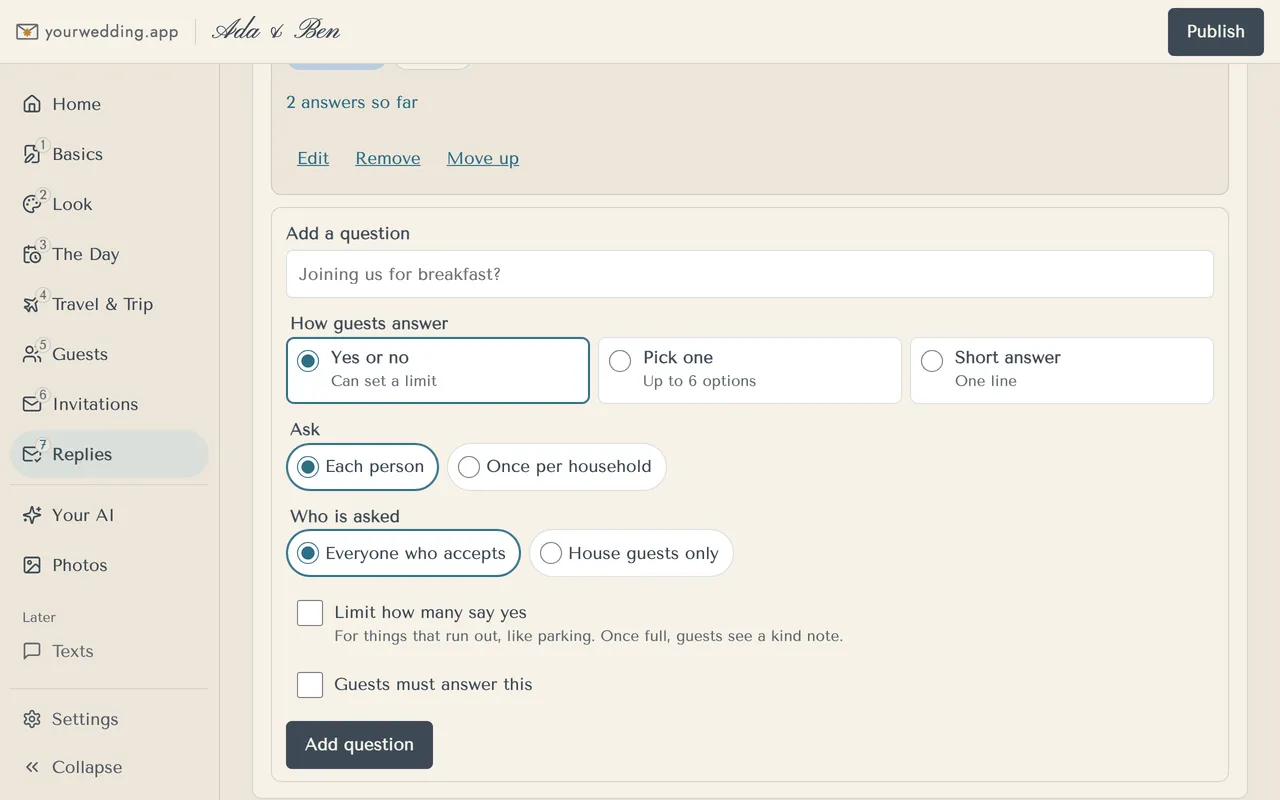Click the Replies checked envelope icon

pos(32,454)
